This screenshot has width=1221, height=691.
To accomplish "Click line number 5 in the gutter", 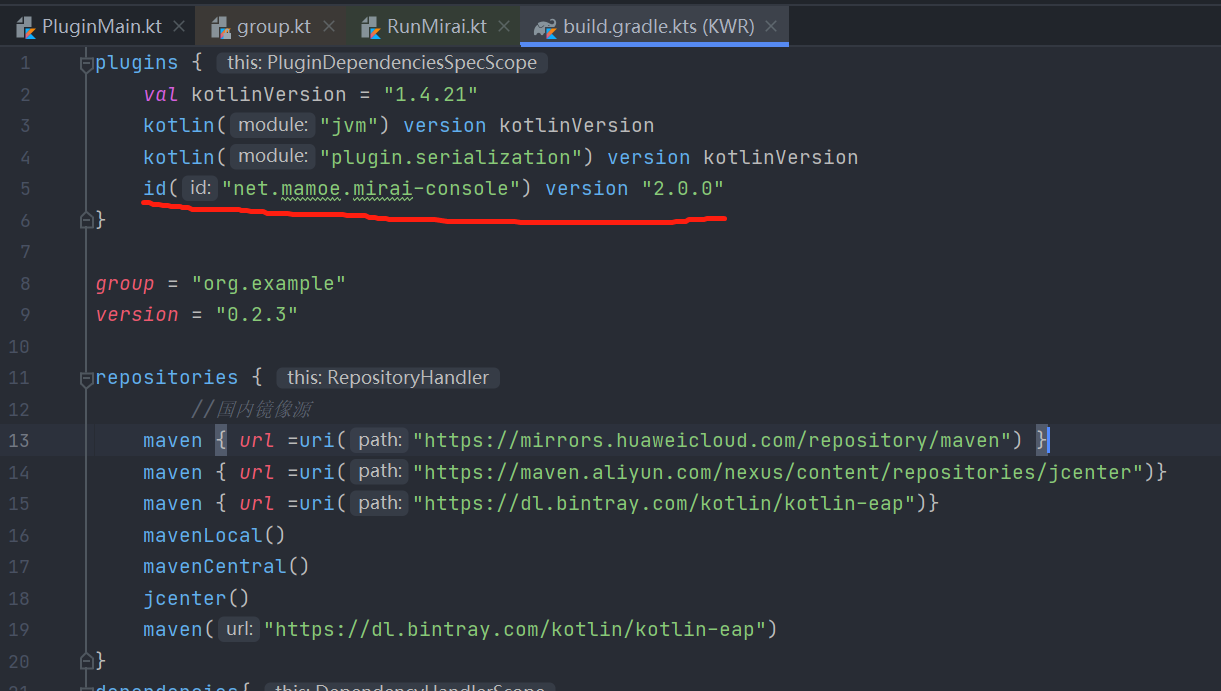I will coord(25,188).
